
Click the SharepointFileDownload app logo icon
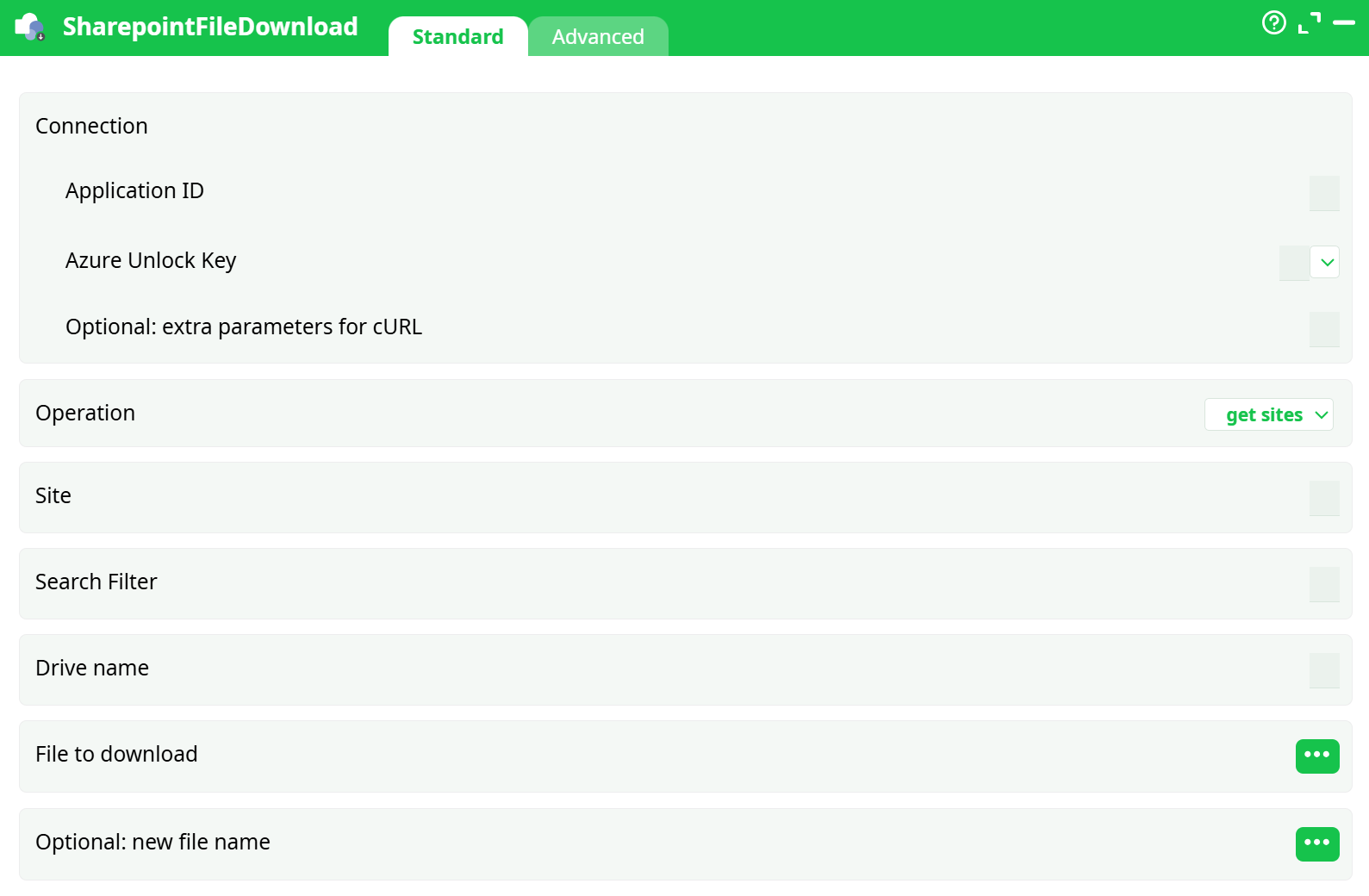click(30, 27)
